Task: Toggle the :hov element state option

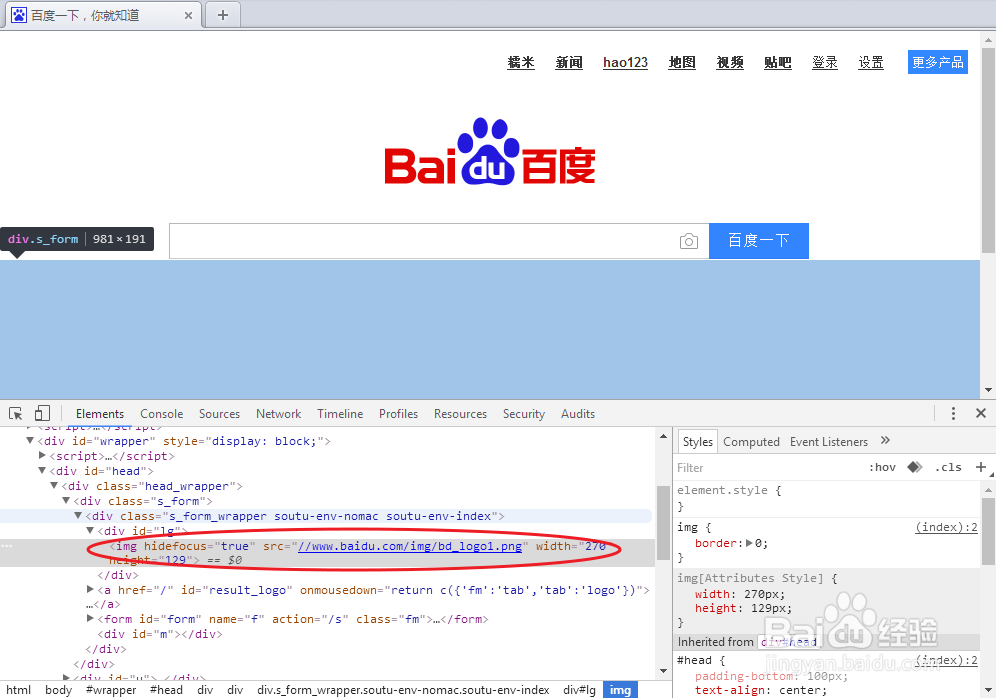Action: pos(882,467)
